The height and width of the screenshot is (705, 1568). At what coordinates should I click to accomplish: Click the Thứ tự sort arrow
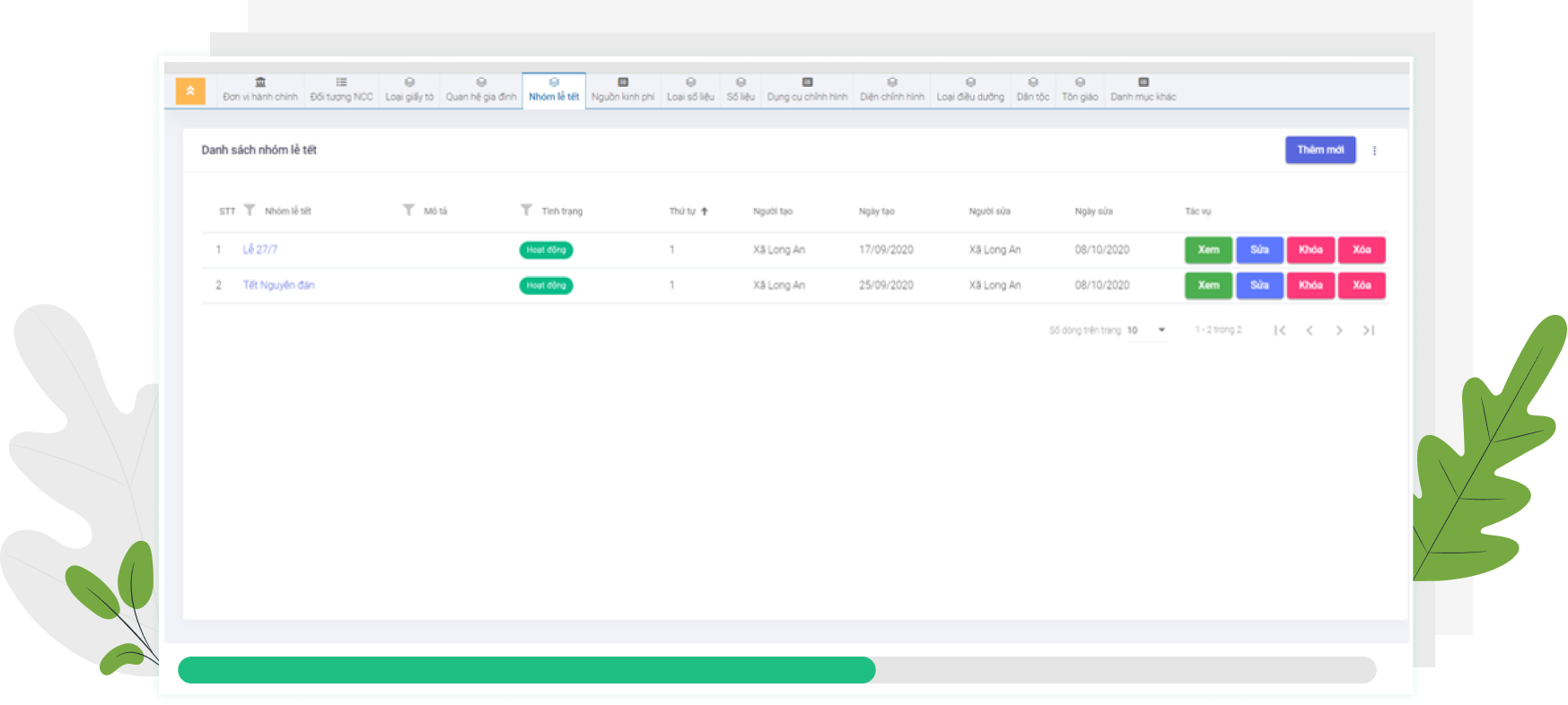705,212
